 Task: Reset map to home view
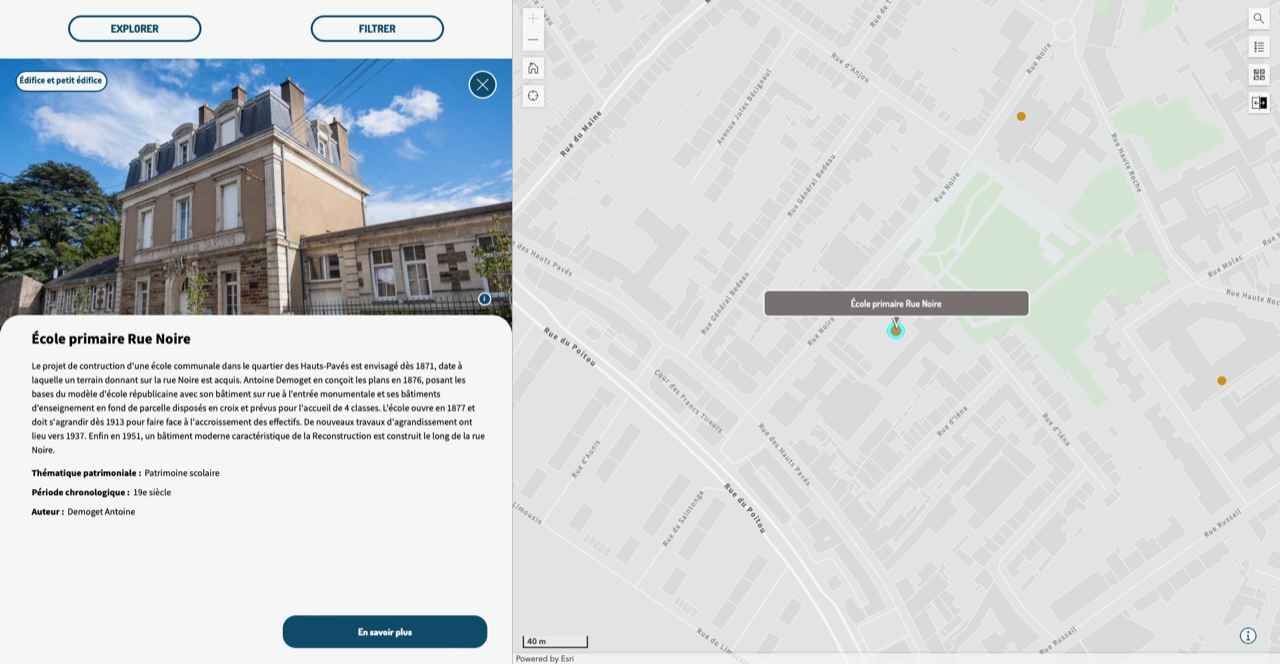(533, 68)
